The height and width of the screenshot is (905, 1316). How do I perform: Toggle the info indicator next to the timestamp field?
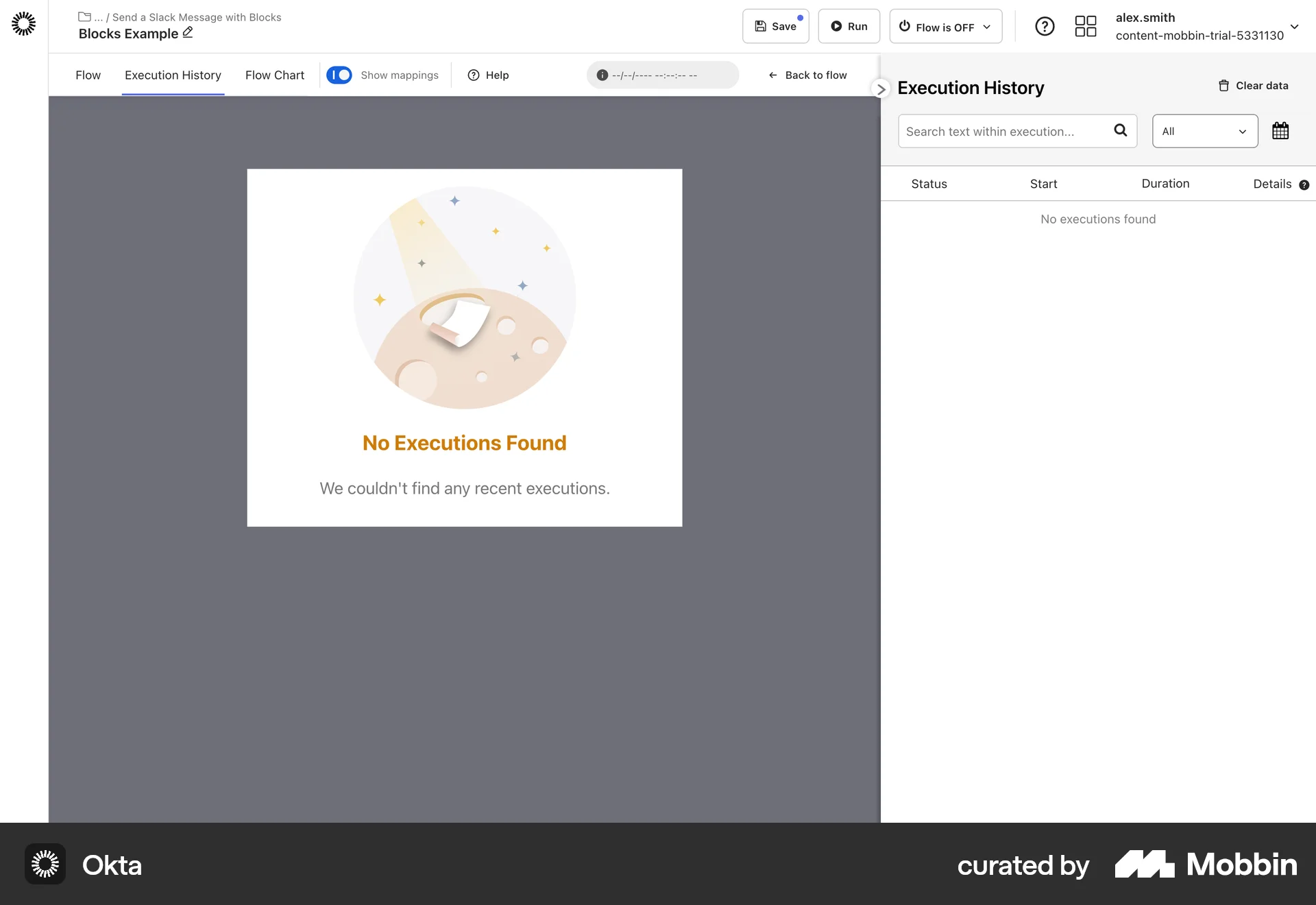pyautogui.click(x=602, y=75)
